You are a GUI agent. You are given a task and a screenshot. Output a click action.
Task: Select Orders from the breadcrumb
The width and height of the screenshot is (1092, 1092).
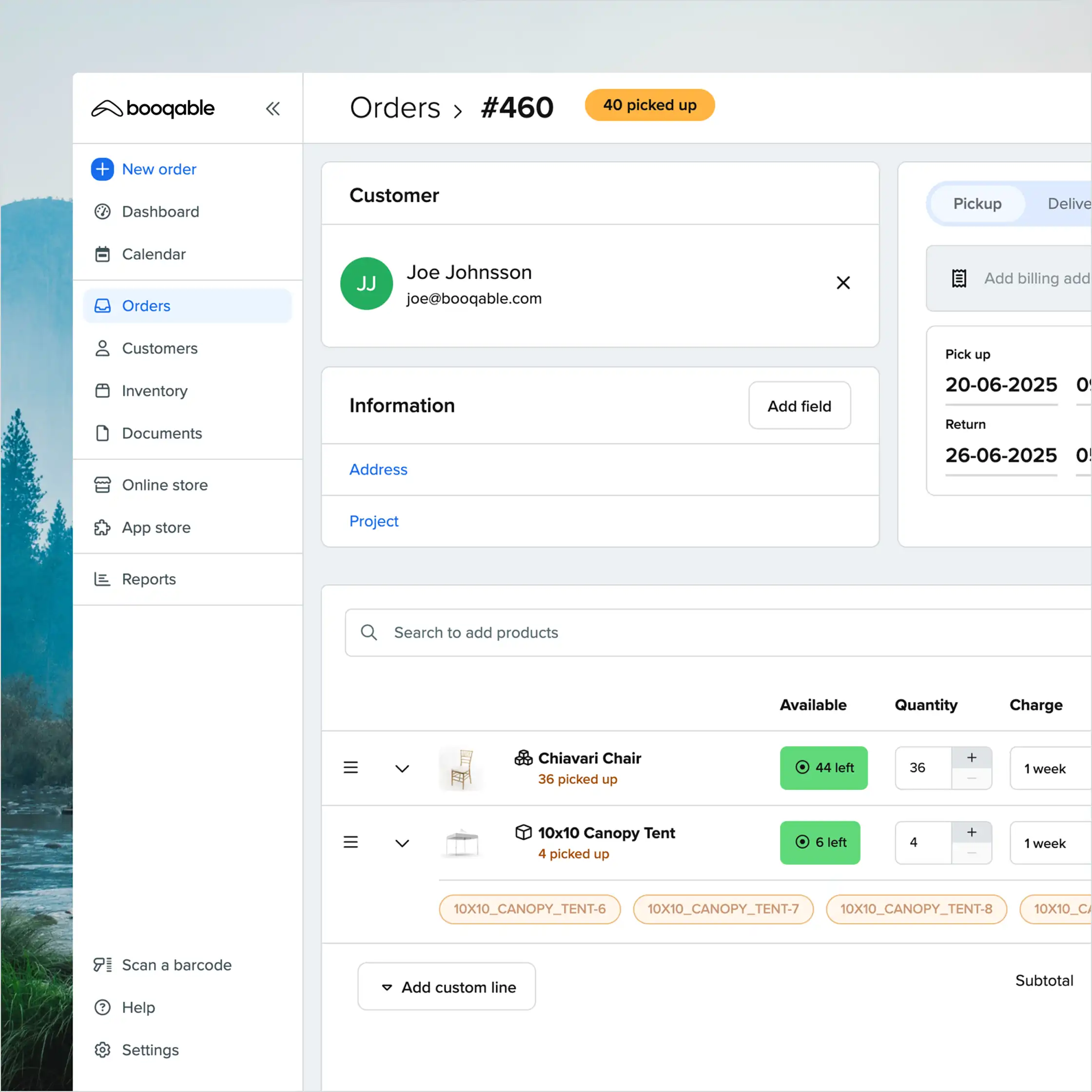point(394,107)
